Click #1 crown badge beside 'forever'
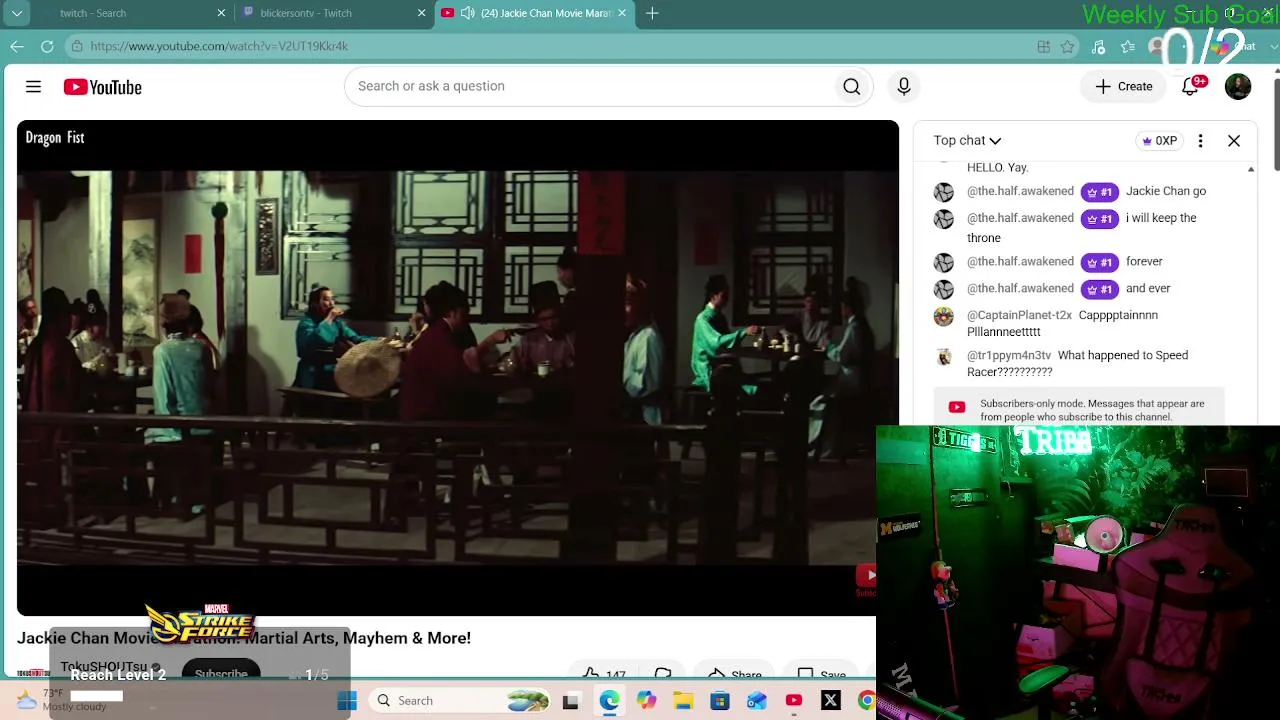Viewport: 1280px width, 720px height. (x=1100, y=262)
